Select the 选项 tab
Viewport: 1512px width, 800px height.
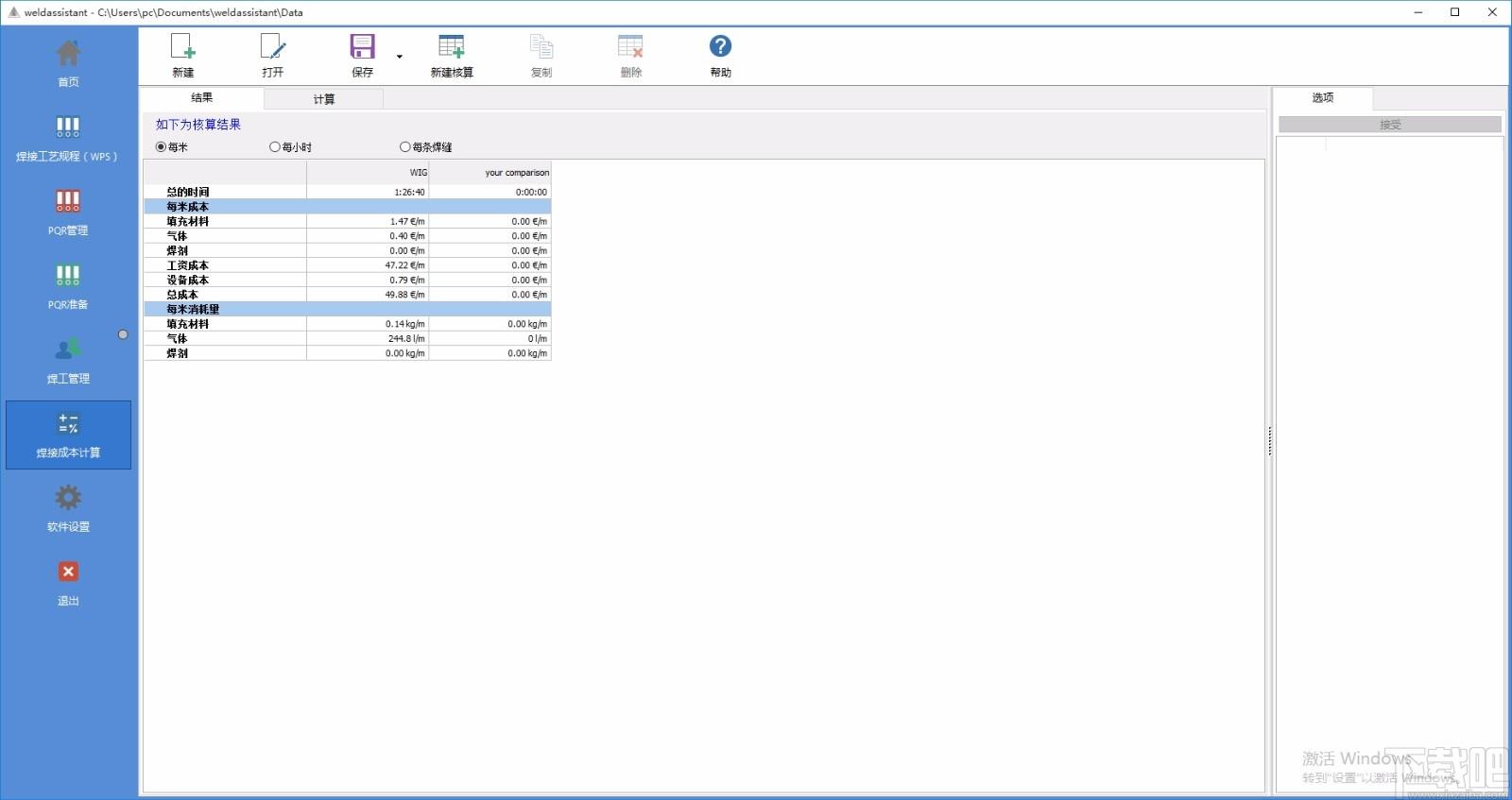[x=1323, y=97]
